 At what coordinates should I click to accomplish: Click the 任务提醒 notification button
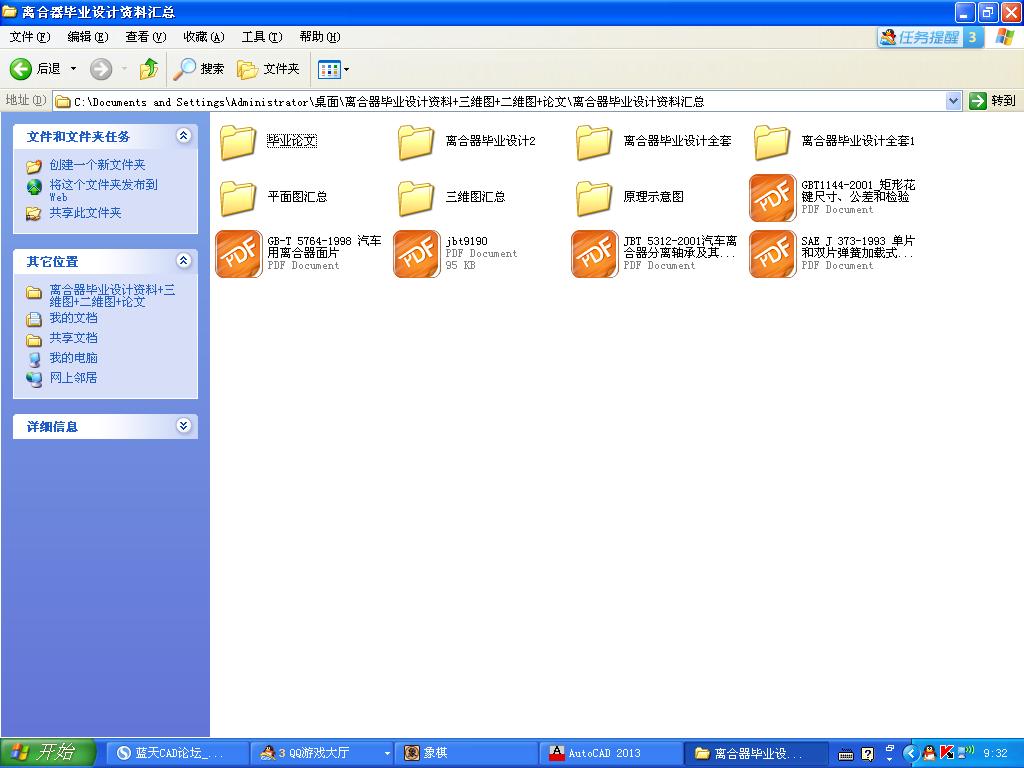(930, 37)
